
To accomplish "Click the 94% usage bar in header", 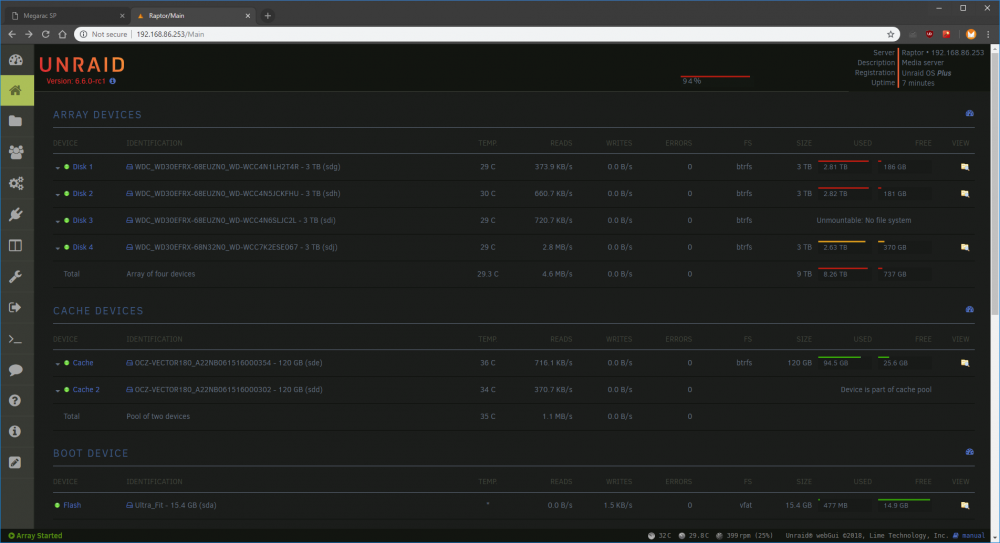I will click(715, 79).
